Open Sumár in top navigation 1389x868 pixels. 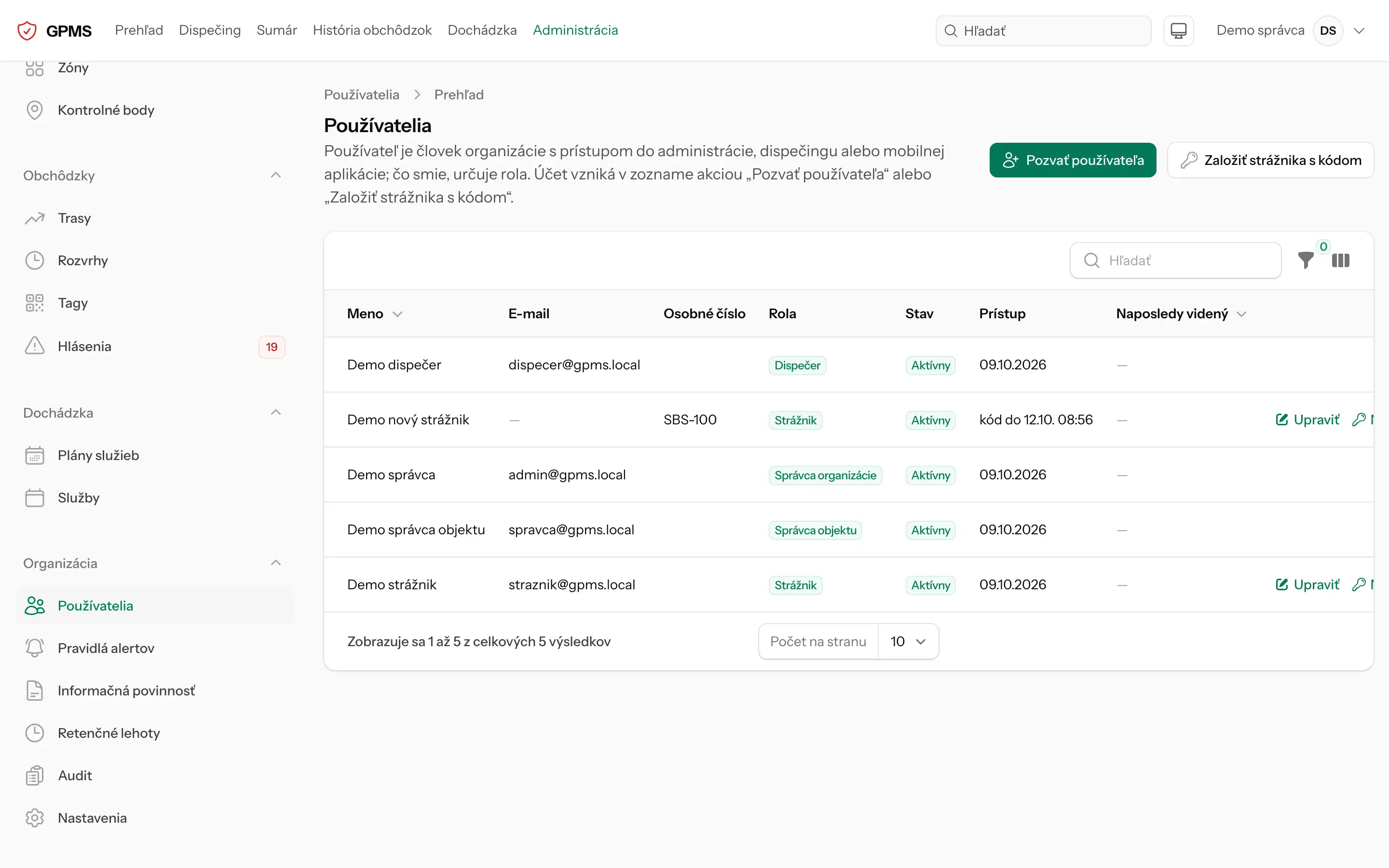pyautogui.click(x=277, y=30)
